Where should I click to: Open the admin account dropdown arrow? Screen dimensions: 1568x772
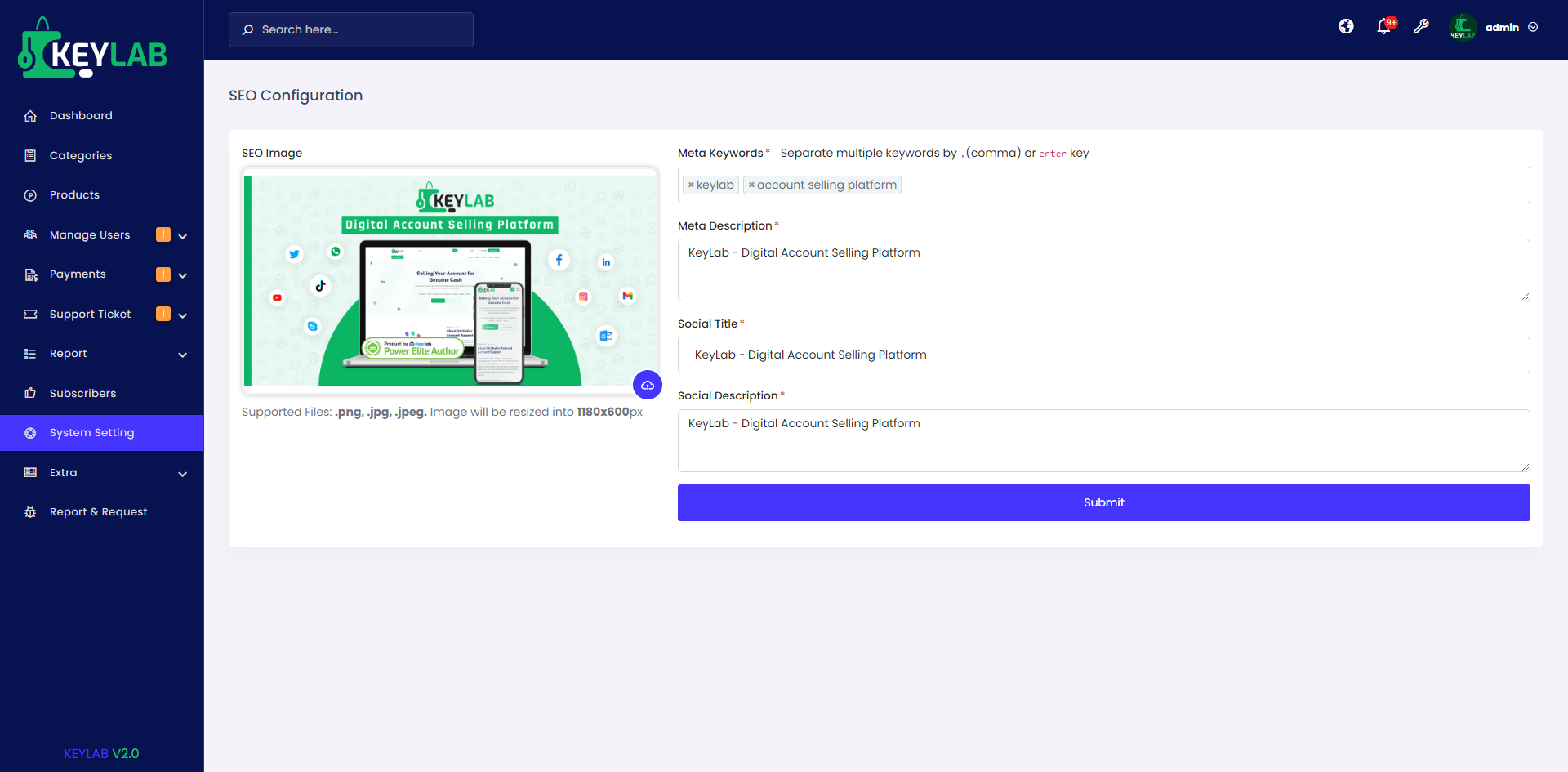pos(1533,27)
